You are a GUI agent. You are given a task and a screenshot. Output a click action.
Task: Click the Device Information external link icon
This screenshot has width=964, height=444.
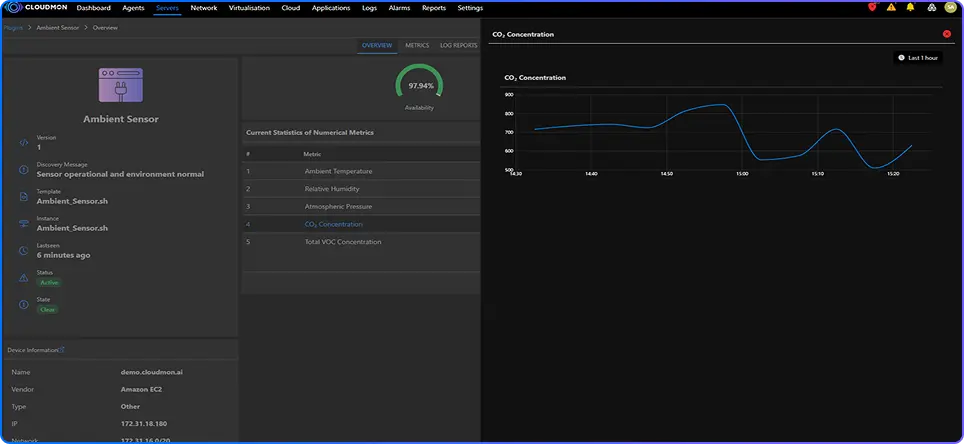pos(61,349)
